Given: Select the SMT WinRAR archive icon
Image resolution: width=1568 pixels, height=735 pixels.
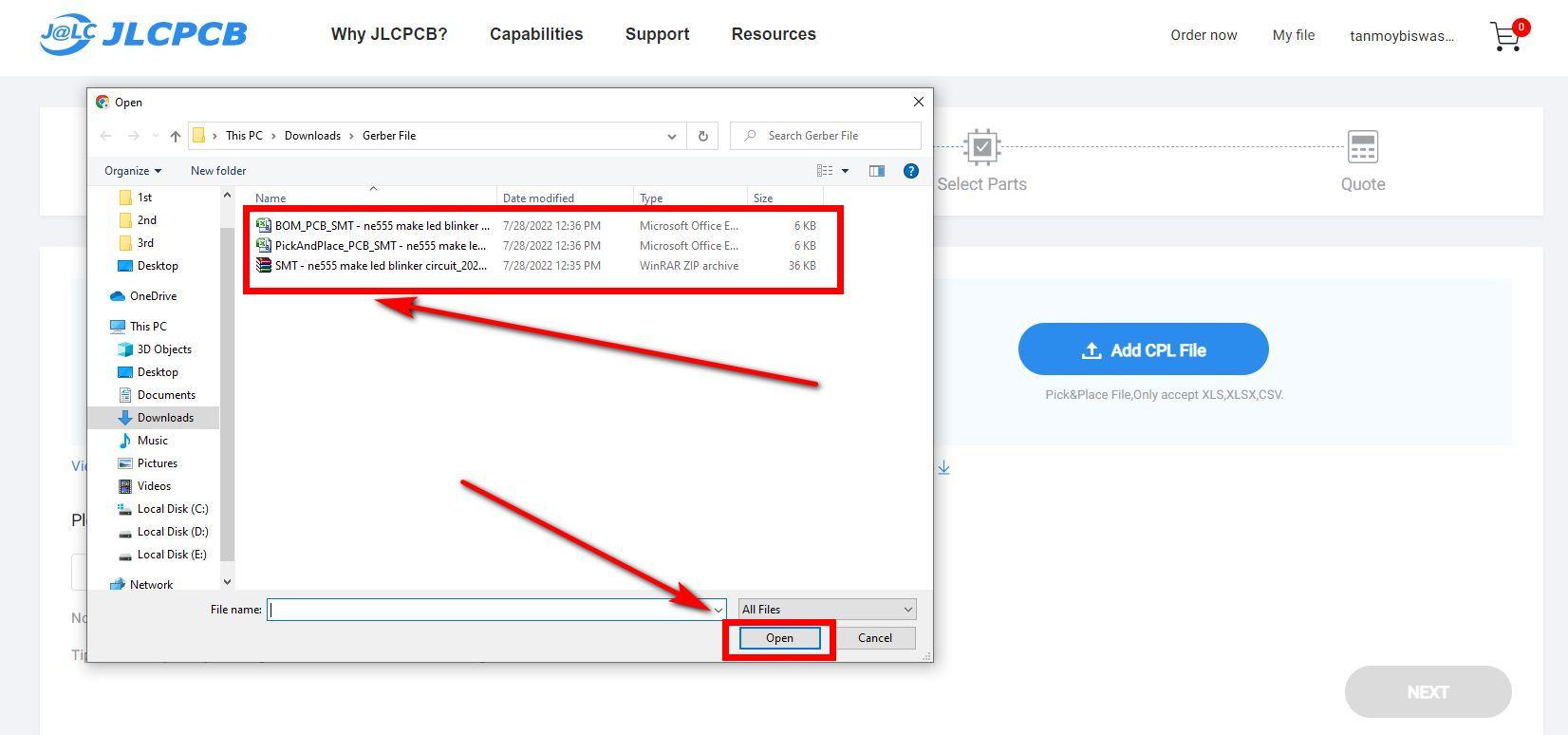Looking at the screenshot, I should coord(264,265).
